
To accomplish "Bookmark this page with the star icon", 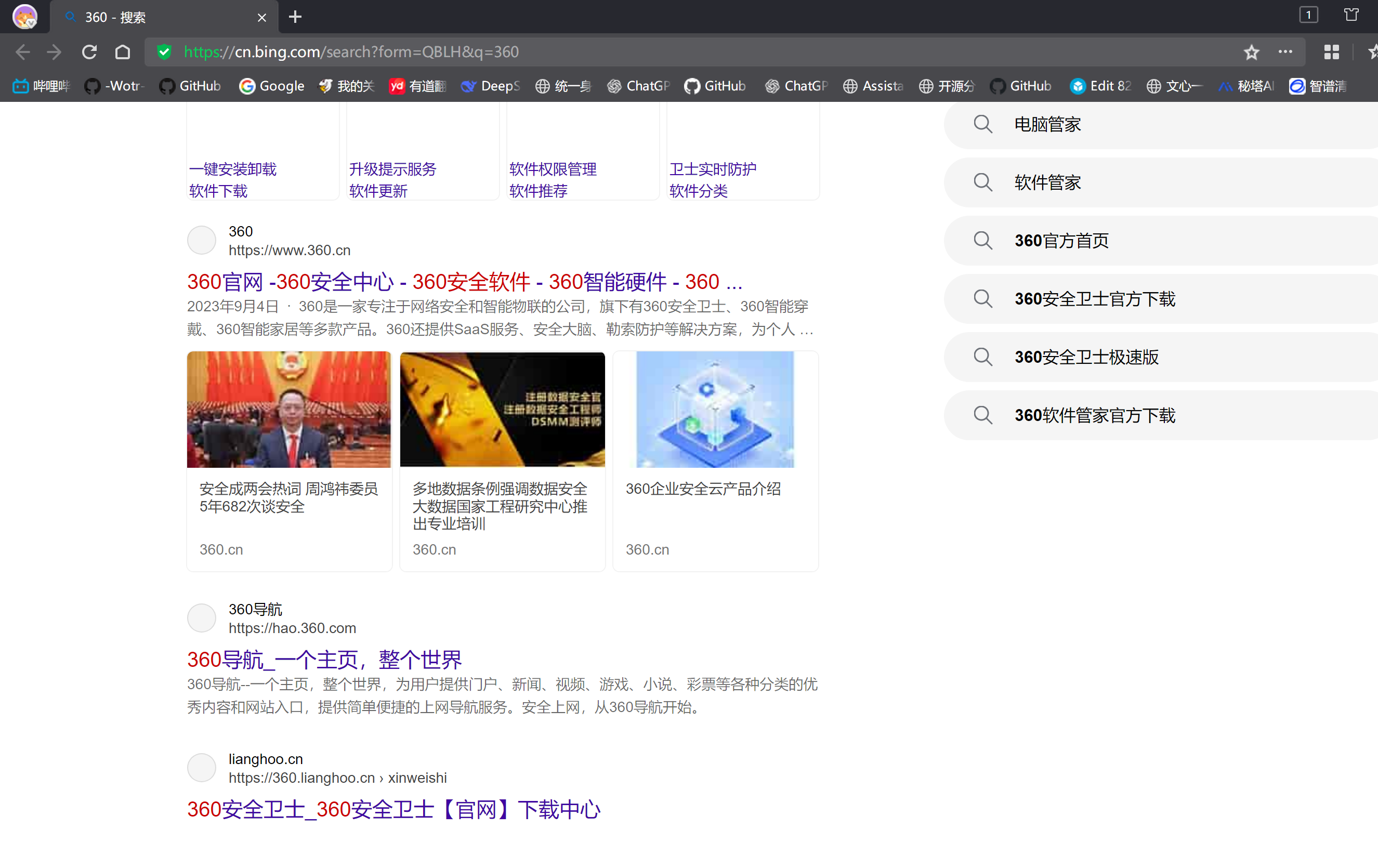I will click(1251, 52).
